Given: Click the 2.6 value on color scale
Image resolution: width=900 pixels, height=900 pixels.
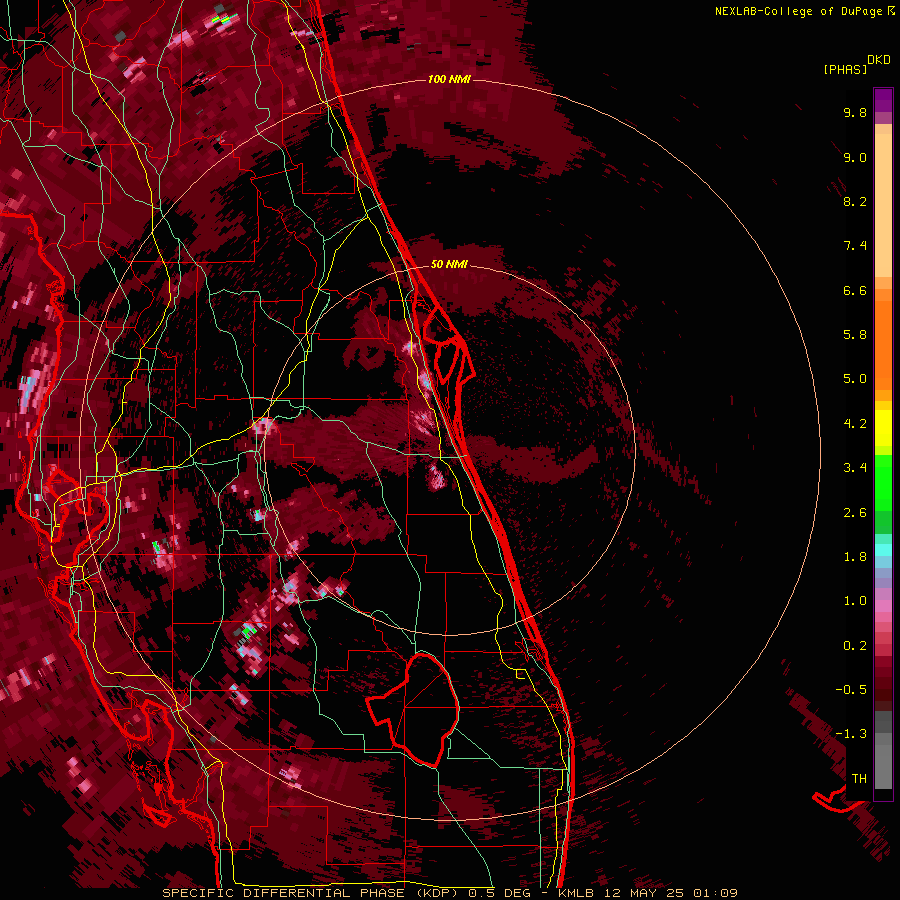Looking at the screenshot, I should pyautogui.click(x=855, y=513).
